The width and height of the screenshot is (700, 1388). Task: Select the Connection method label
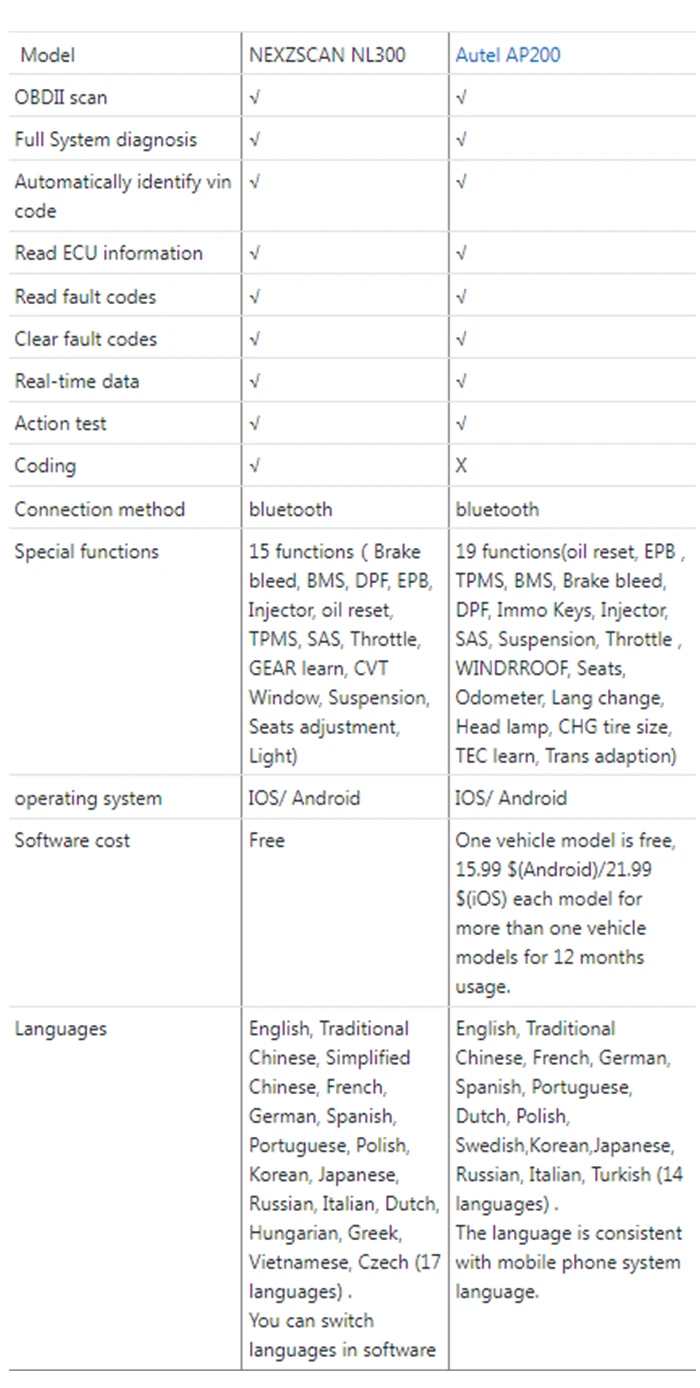click(x=100, y=509)
